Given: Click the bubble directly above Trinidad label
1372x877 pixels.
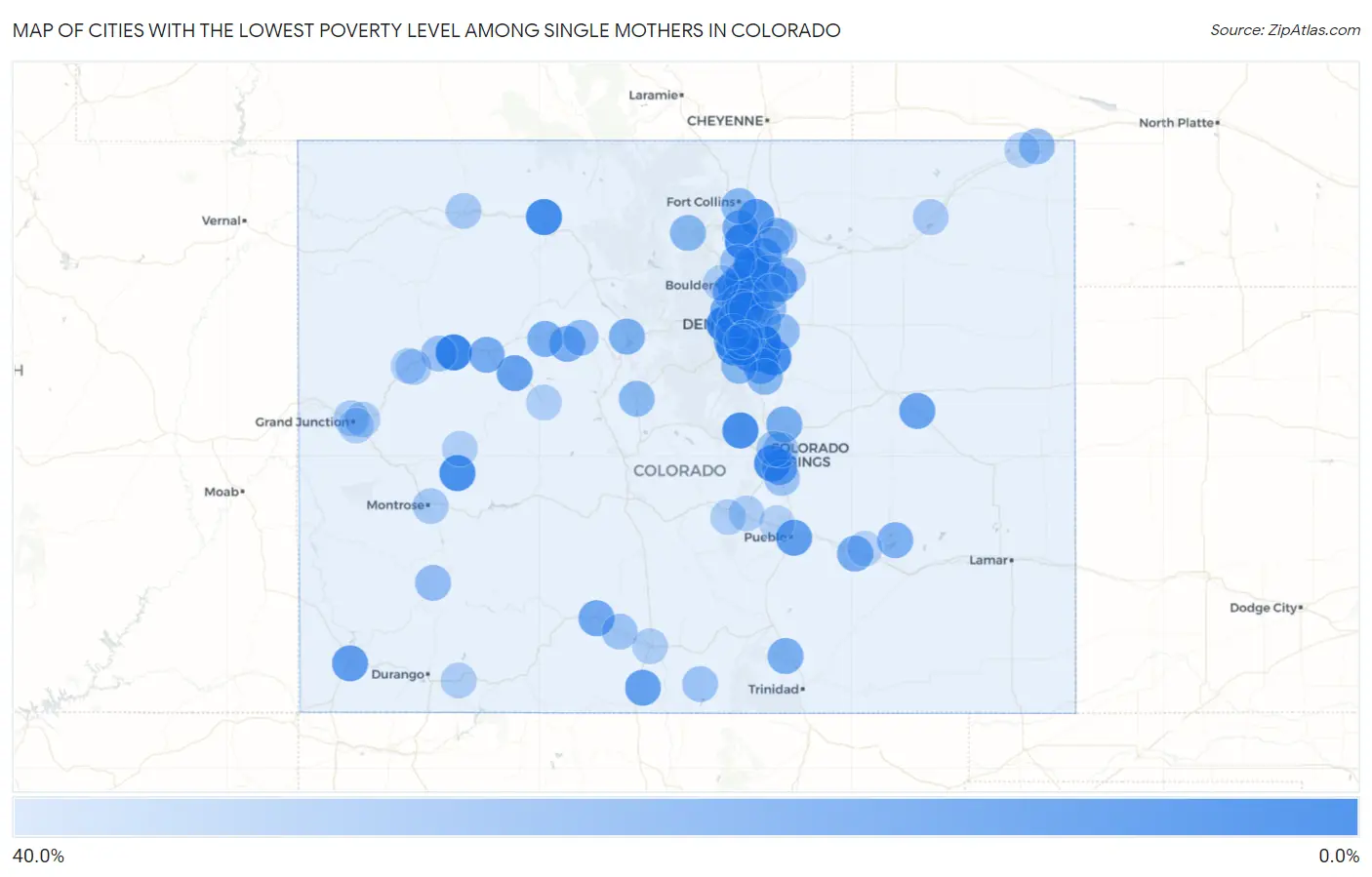Looking at the screenshot, I should click(785, 656).
